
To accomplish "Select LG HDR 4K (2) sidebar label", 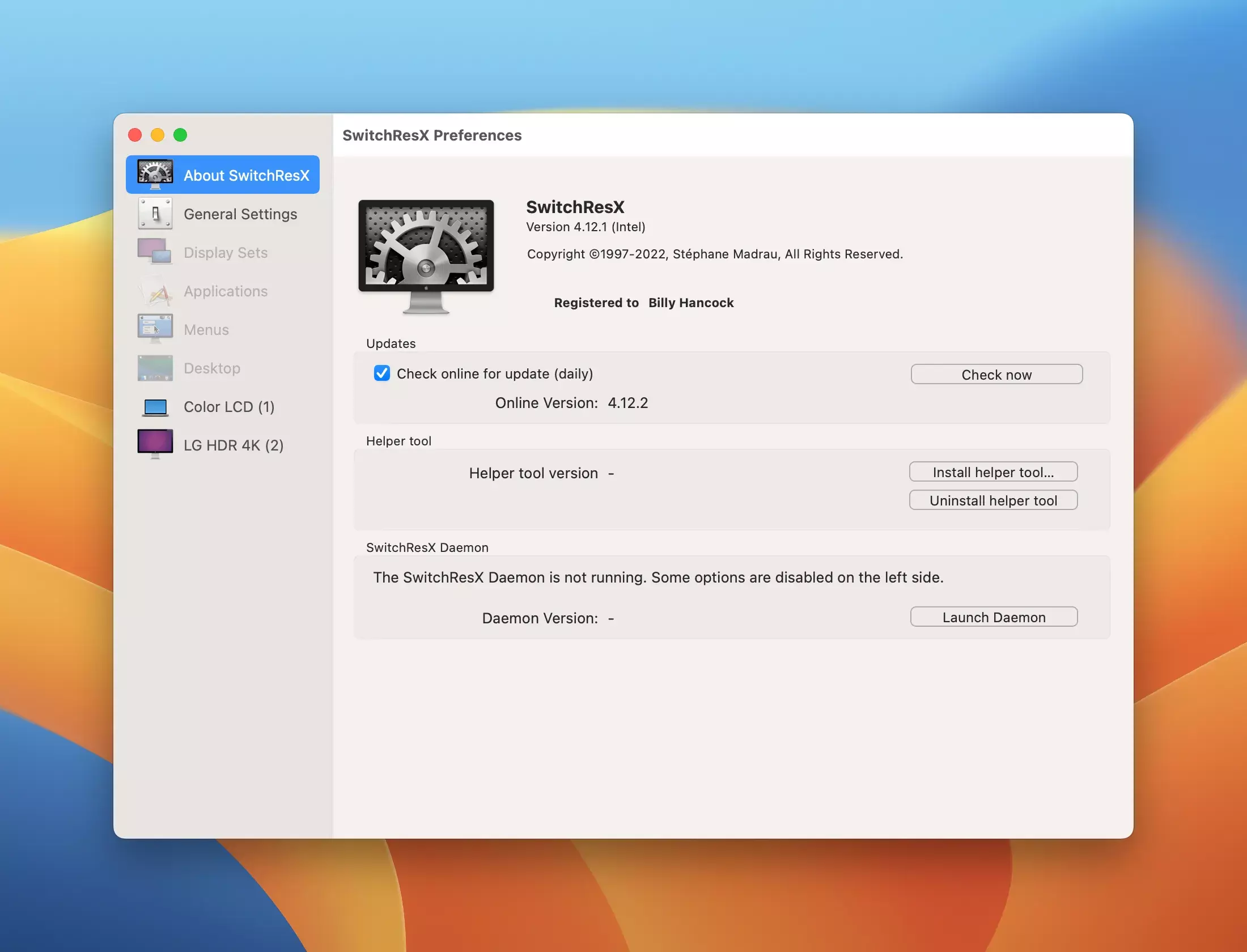I will click(x=234, y=445).
